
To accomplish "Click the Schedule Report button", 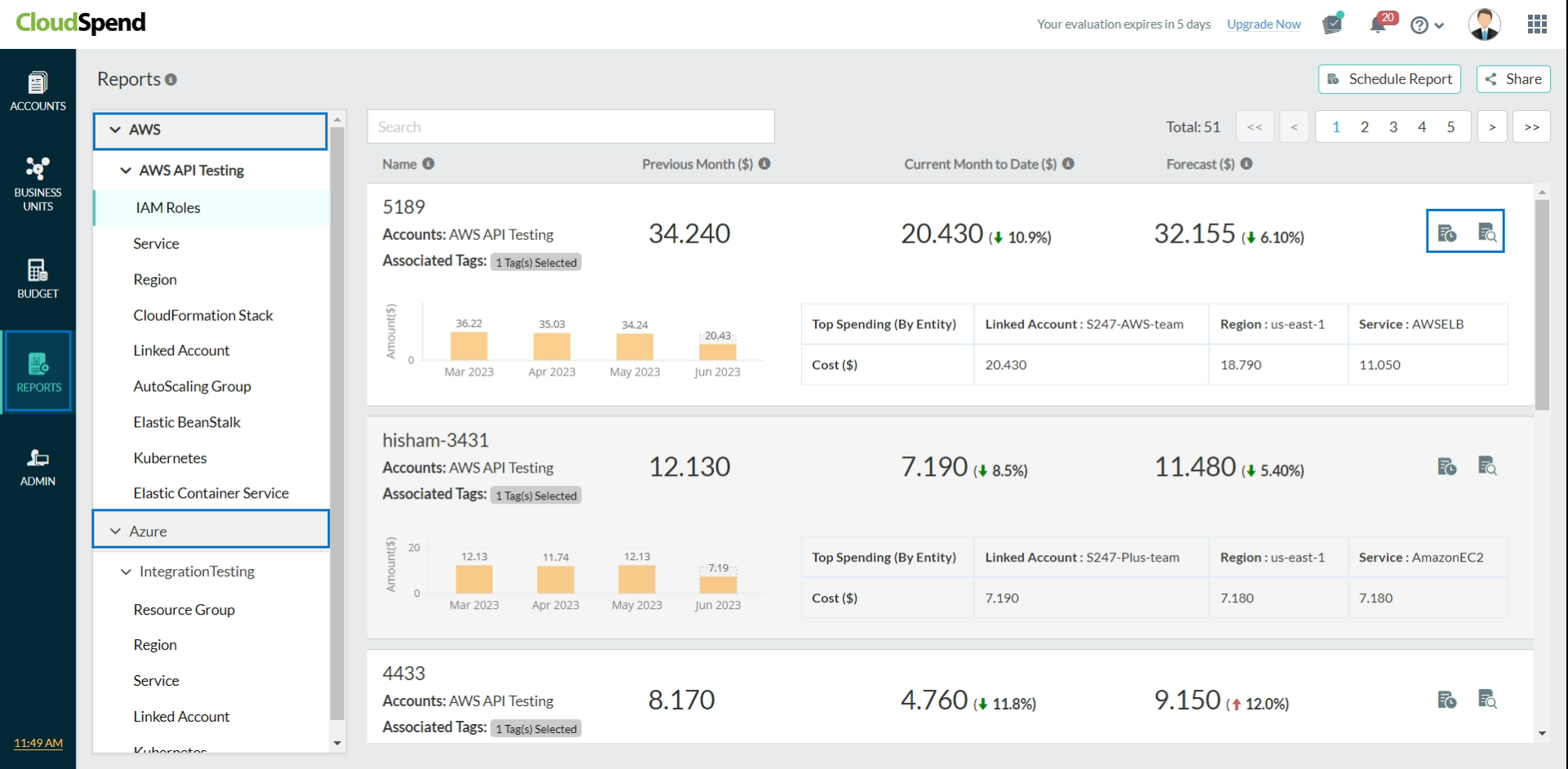I will point(1389,79).
